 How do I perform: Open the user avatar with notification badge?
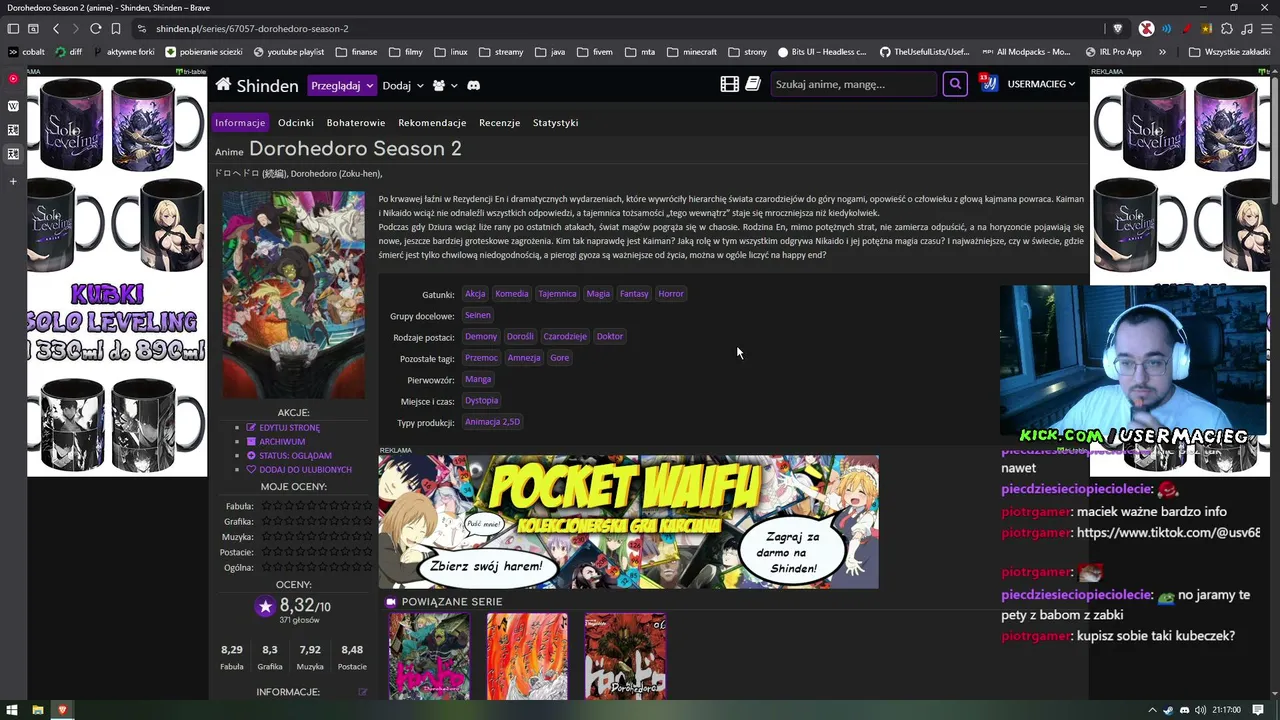(x=989, y=84)
